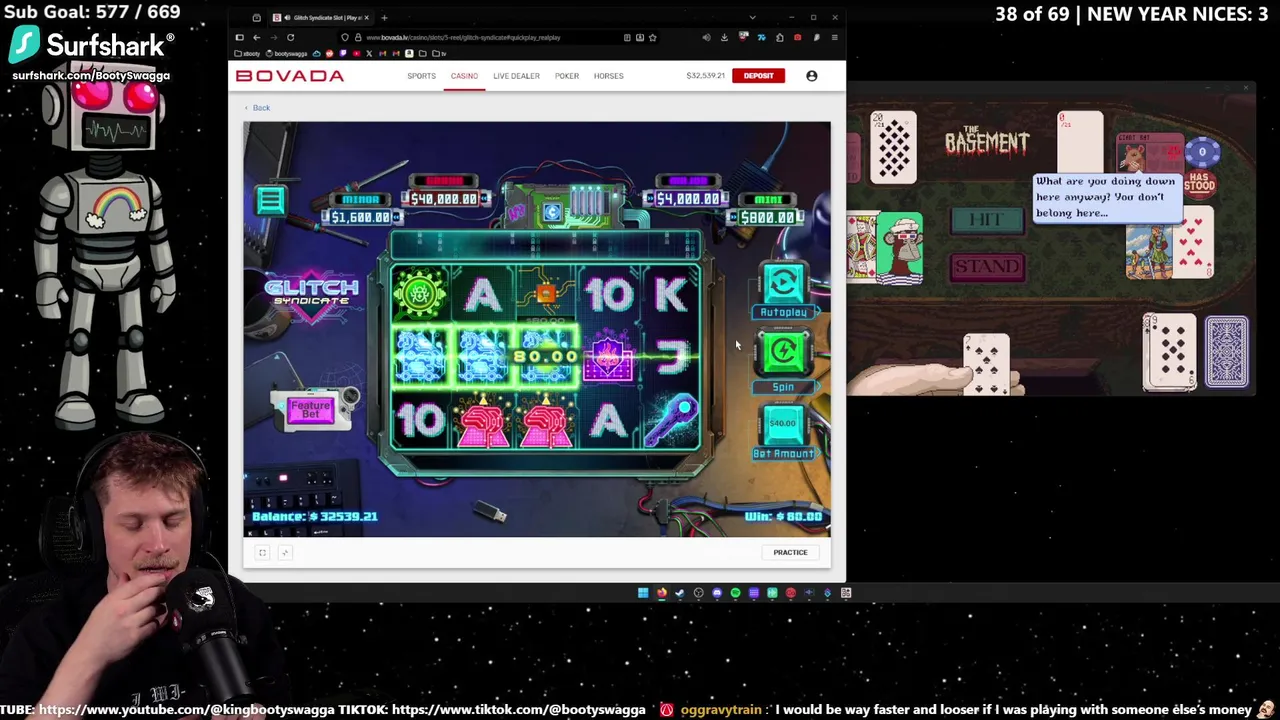The width and height of the screenshot is (1280, 720).
Task: Click the blue chip showing 0
Action: (1202, 153)
